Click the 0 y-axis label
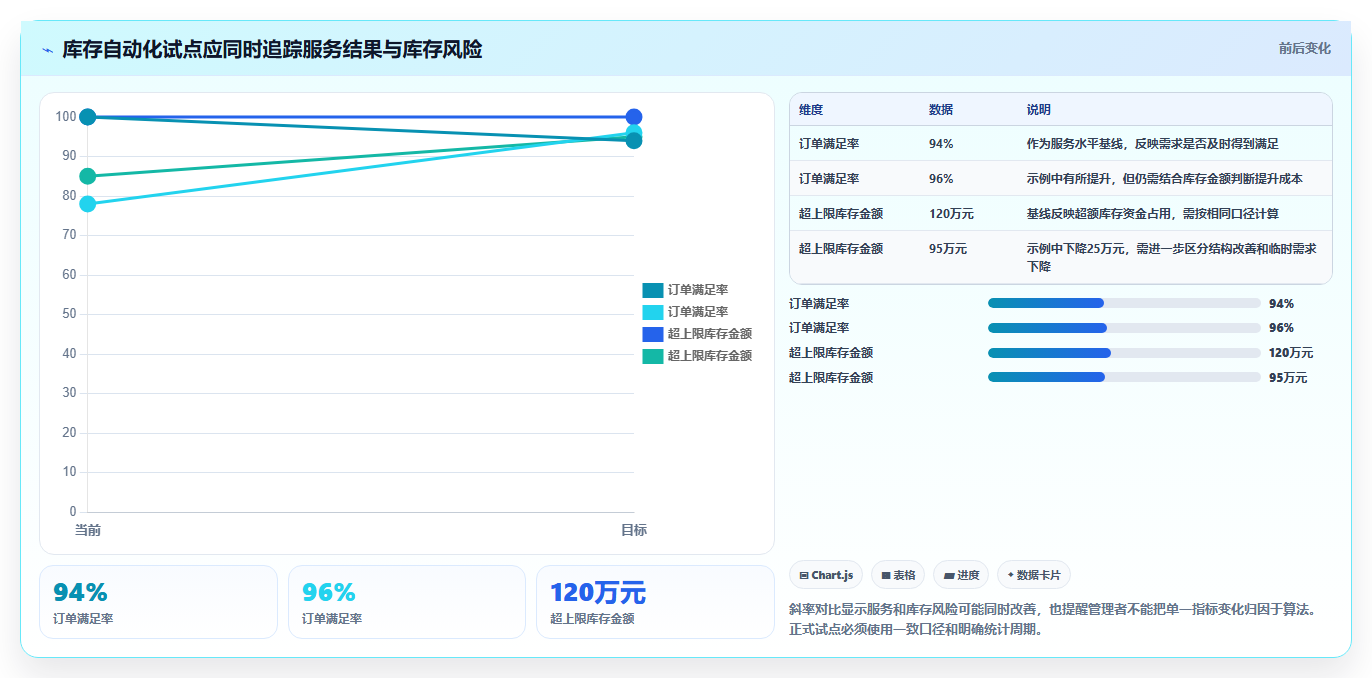The height and width of the screenshot is (678, 1372). (x=74, y=512)
